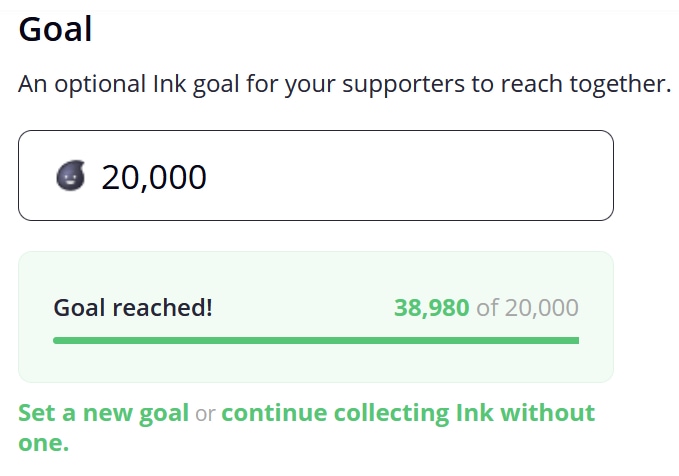Click the word 'reached!' in the status label

(162, 308)
